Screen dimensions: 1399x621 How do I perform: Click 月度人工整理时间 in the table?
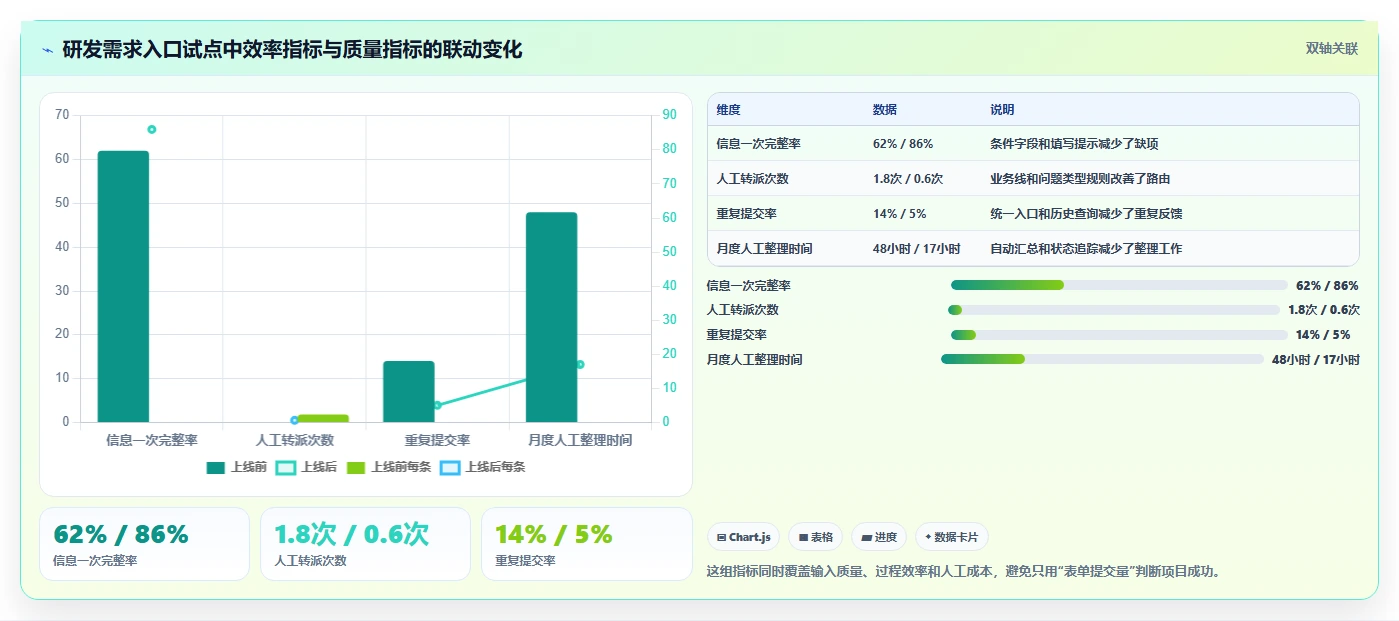(764, 249)
